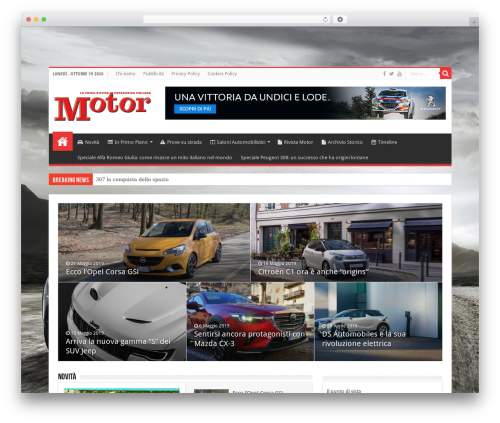Open Prove su strada section
The height and width of the screenshot is (423, 500).
pos(181,142)
